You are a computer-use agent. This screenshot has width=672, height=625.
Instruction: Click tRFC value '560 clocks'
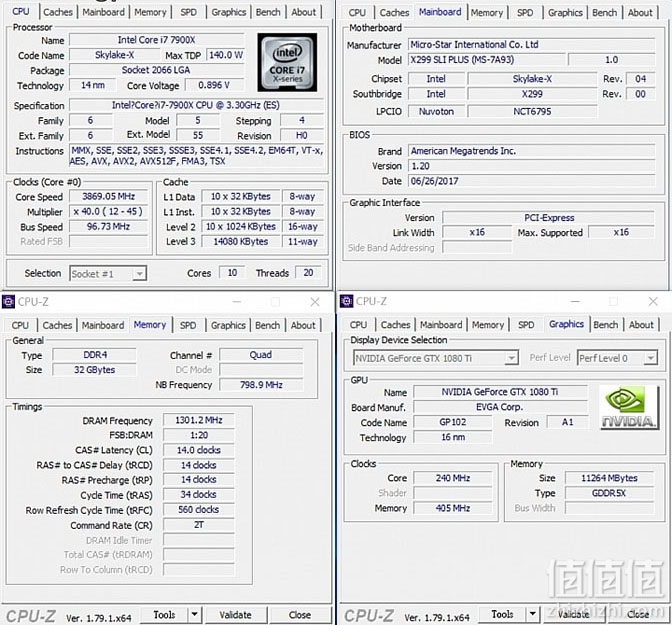pos(199,510)
